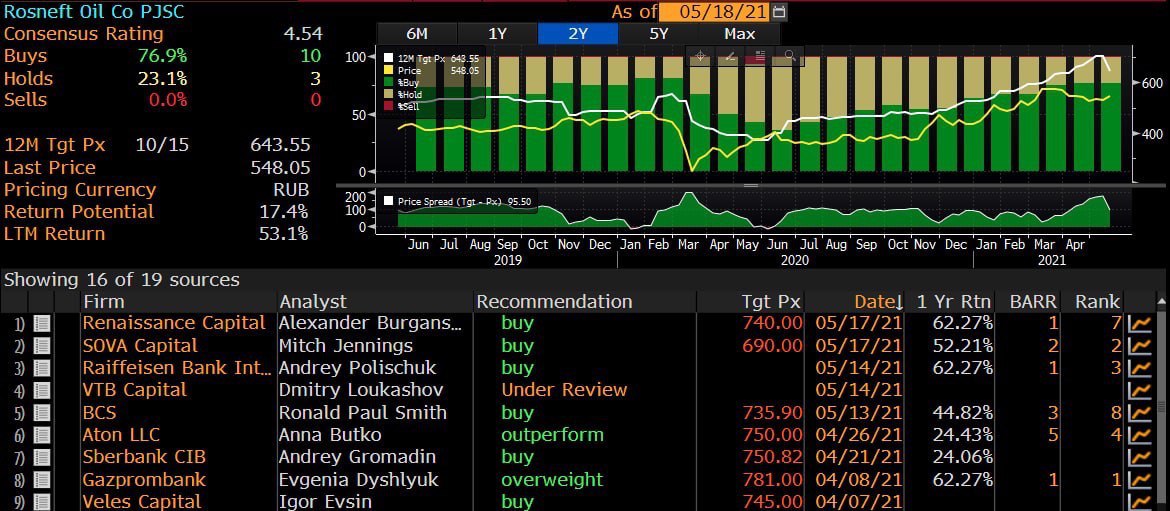Open SOVA Capital firm link
The height and width of the screenshot is (511, 1170).
click(x=140, y=346)
